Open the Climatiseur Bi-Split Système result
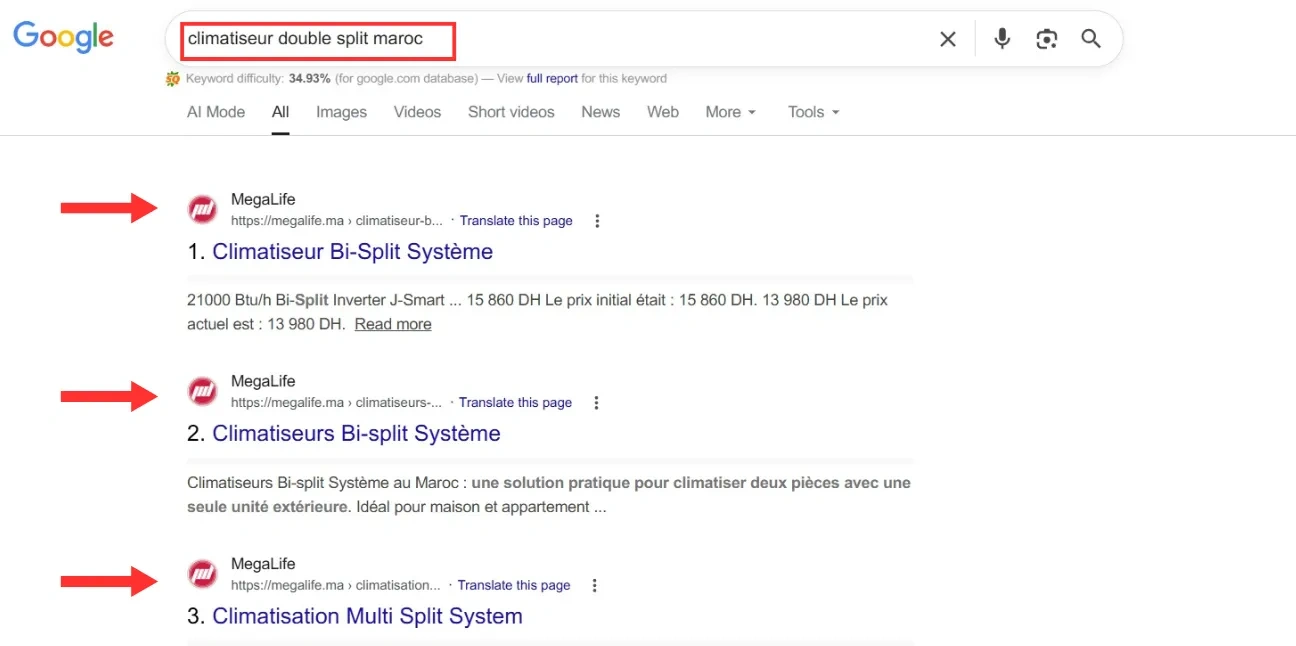This screenshot has width=1296, height=646. point(352,251)
